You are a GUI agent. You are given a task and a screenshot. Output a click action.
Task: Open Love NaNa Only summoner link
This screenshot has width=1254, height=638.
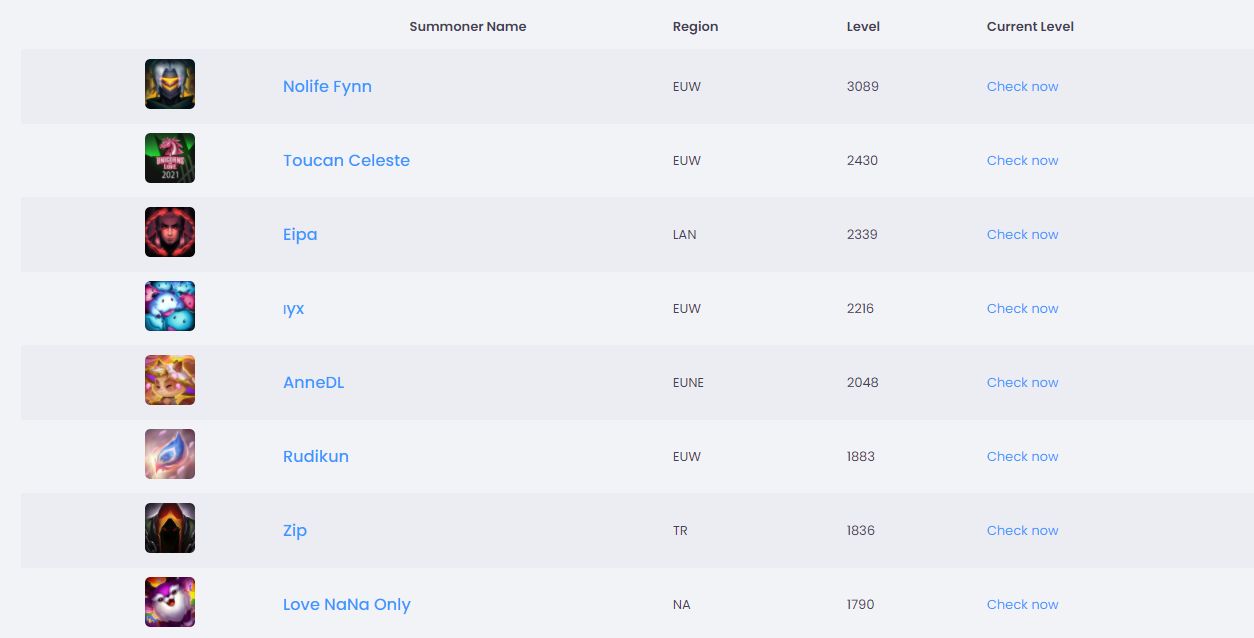coord(346,604)
